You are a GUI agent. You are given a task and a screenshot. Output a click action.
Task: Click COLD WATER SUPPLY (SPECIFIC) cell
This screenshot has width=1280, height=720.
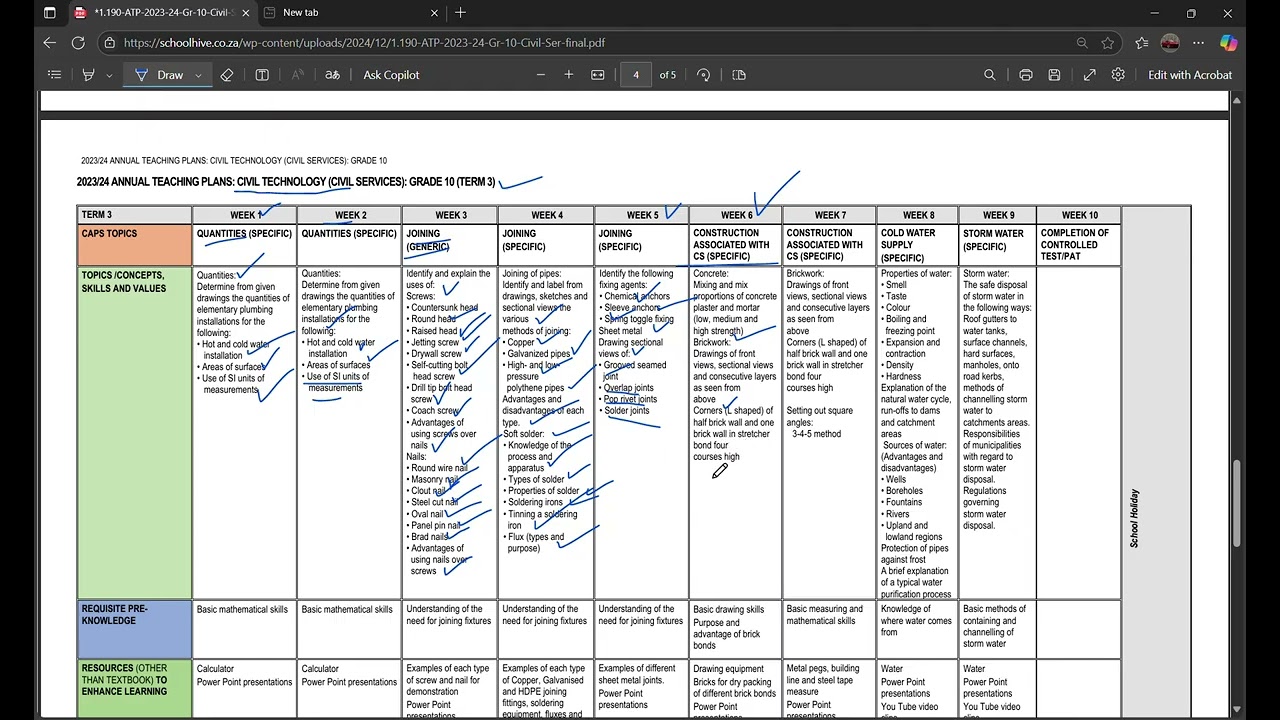(x=917, y=245)
